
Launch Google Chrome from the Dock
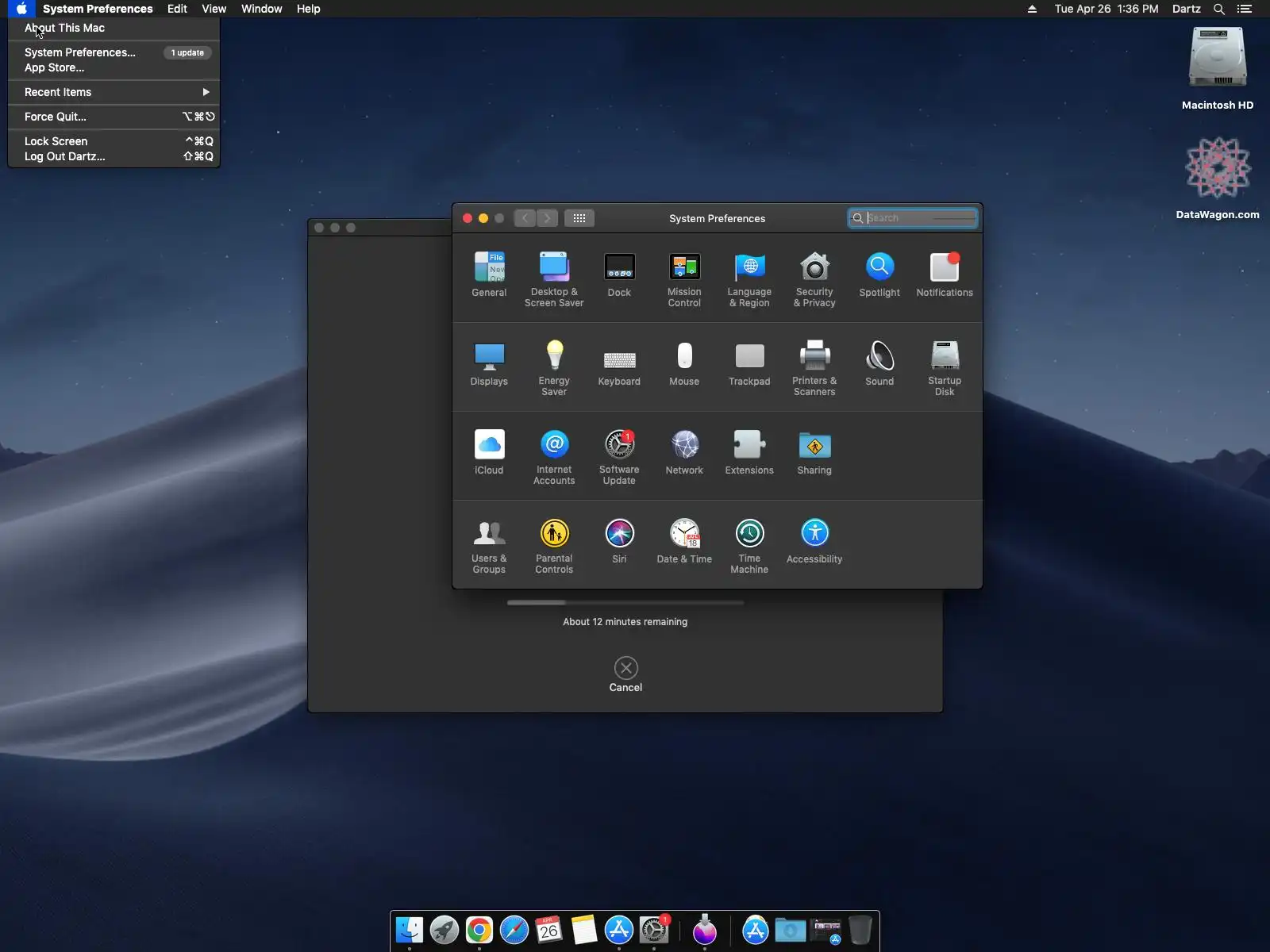tap(479, 930)
